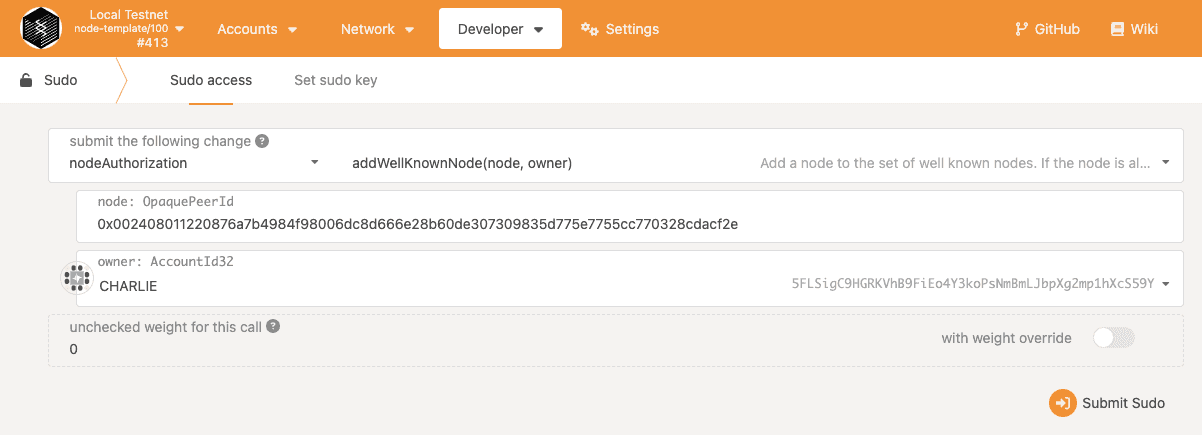Click the address 5FLSigC9HGRKVhB9FiEo4Y3koPsNmBmLJbpXg2mp1hXcS59Y
Viewport: 1202px width, 435px height.
[973, 284]
